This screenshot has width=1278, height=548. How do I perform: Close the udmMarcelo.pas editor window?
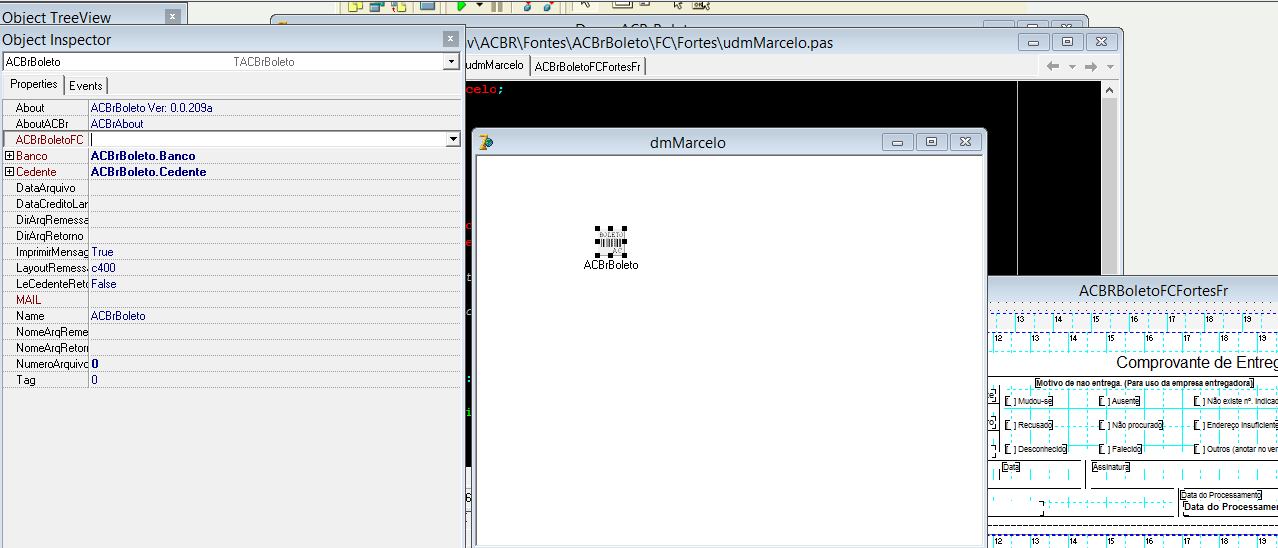point(1101,42)
